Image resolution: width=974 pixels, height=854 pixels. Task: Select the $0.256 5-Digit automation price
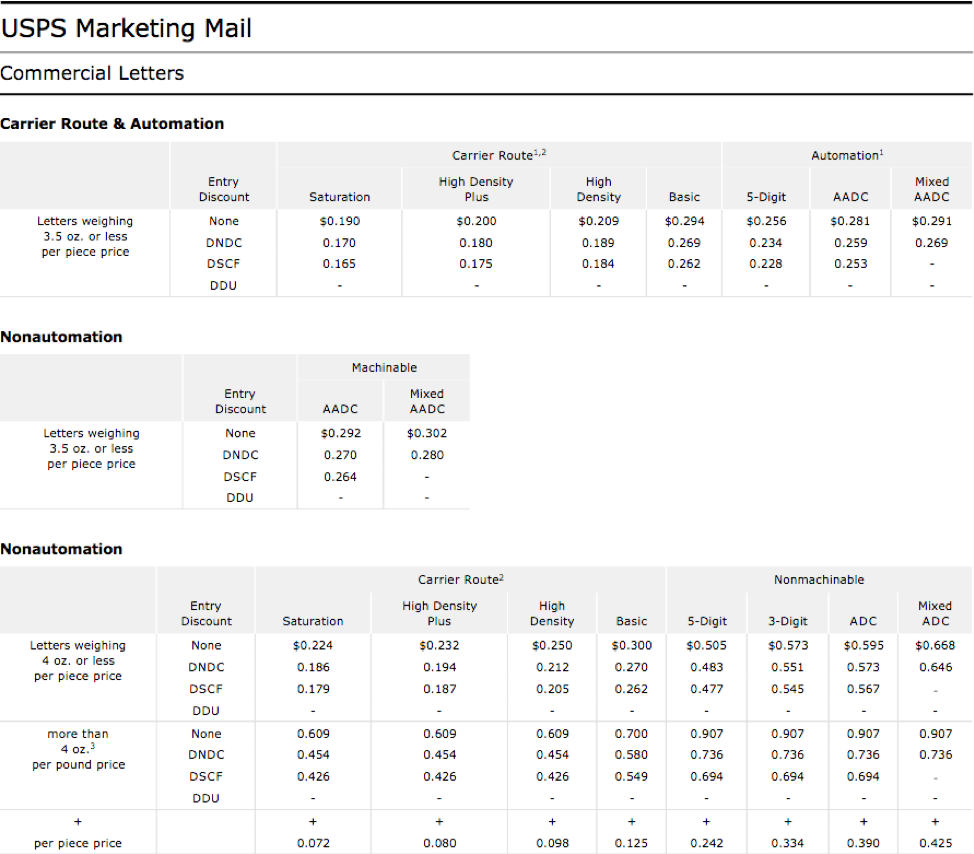(766, 221)
